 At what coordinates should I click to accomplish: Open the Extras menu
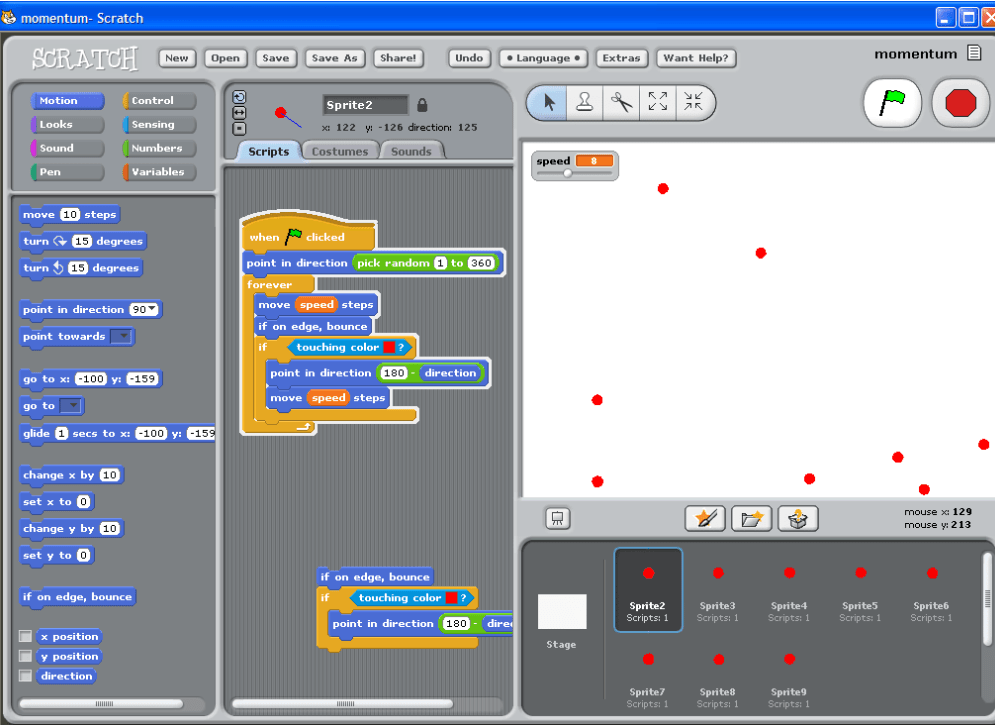[621, 58]
